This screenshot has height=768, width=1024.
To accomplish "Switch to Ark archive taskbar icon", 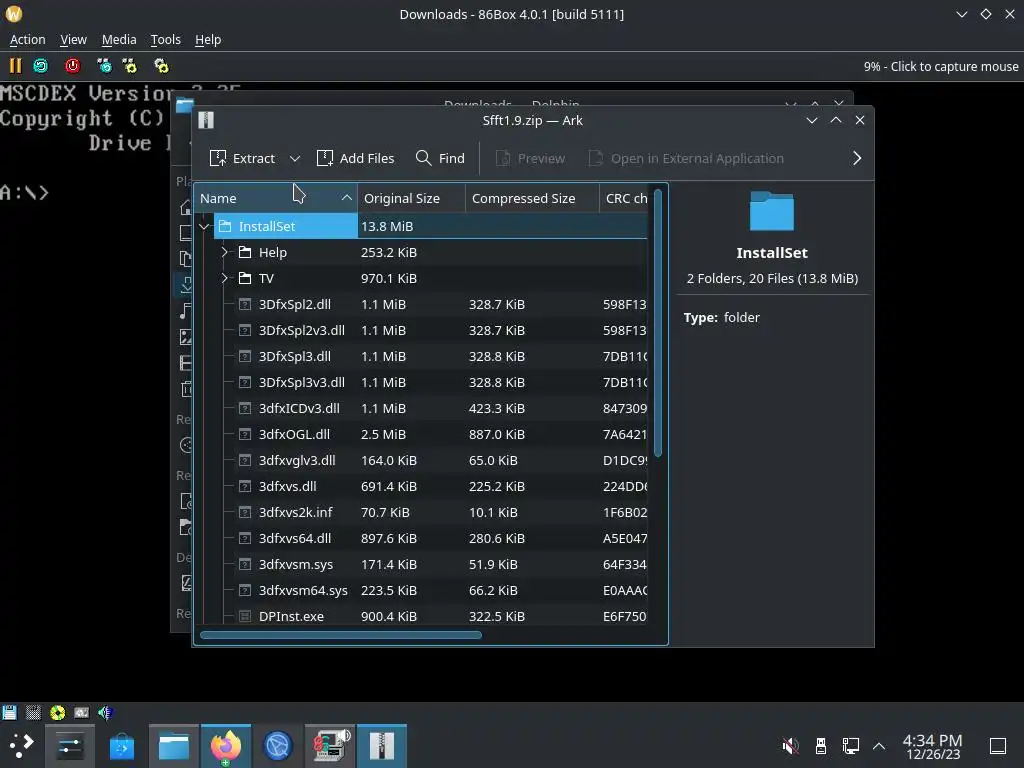I will (382, 746).
